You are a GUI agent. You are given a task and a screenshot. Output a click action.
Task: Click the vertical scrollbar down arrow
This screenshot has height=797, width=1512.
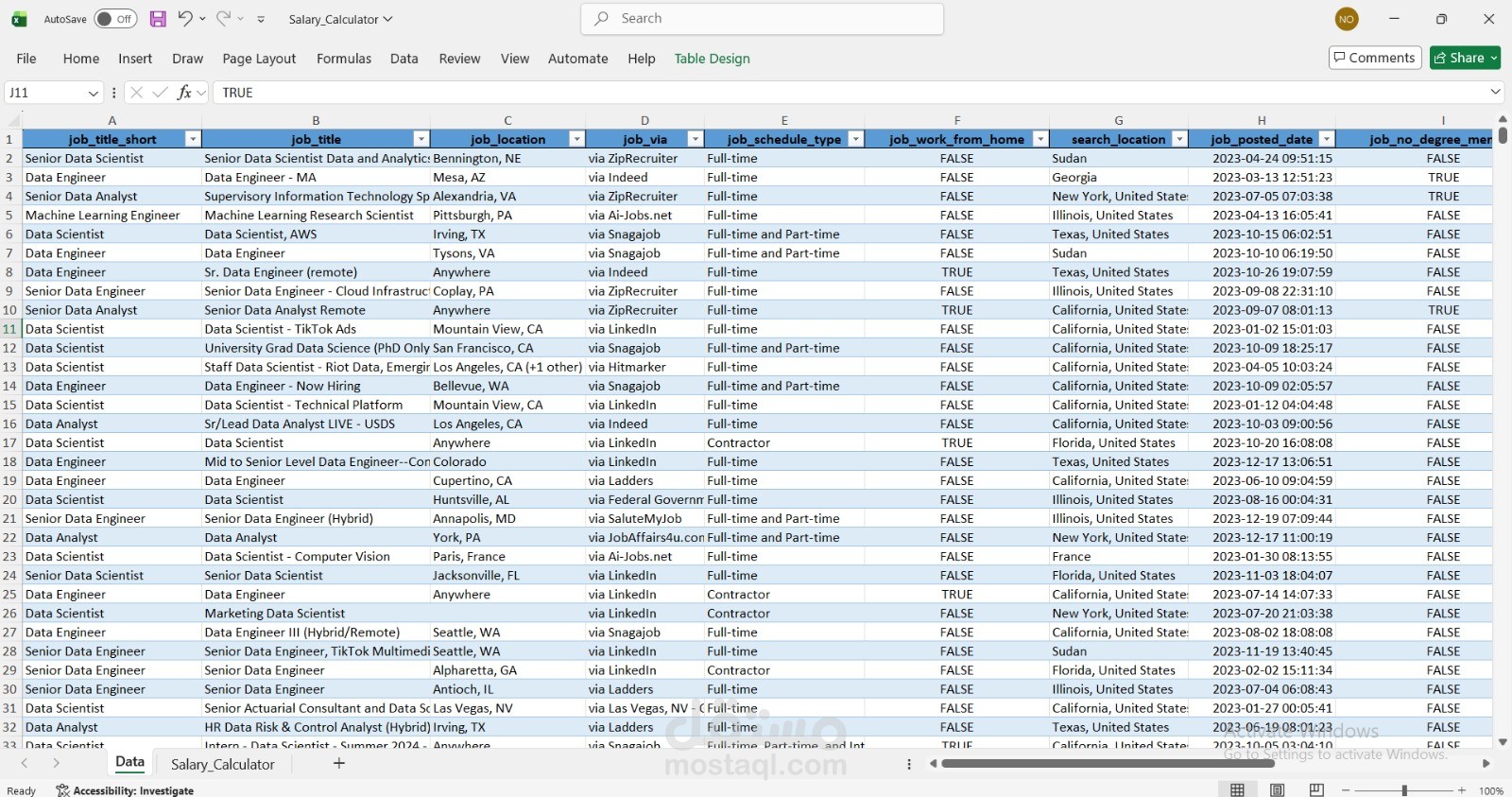[x=1503, y=742]
